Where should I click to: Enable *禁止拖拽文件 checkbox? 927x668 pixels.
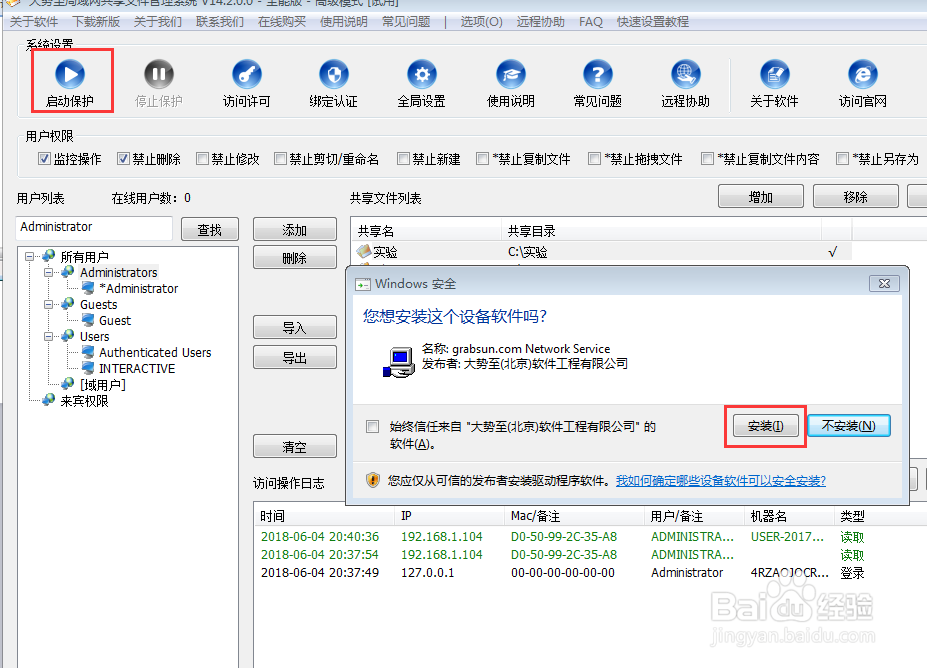[594, 158]
